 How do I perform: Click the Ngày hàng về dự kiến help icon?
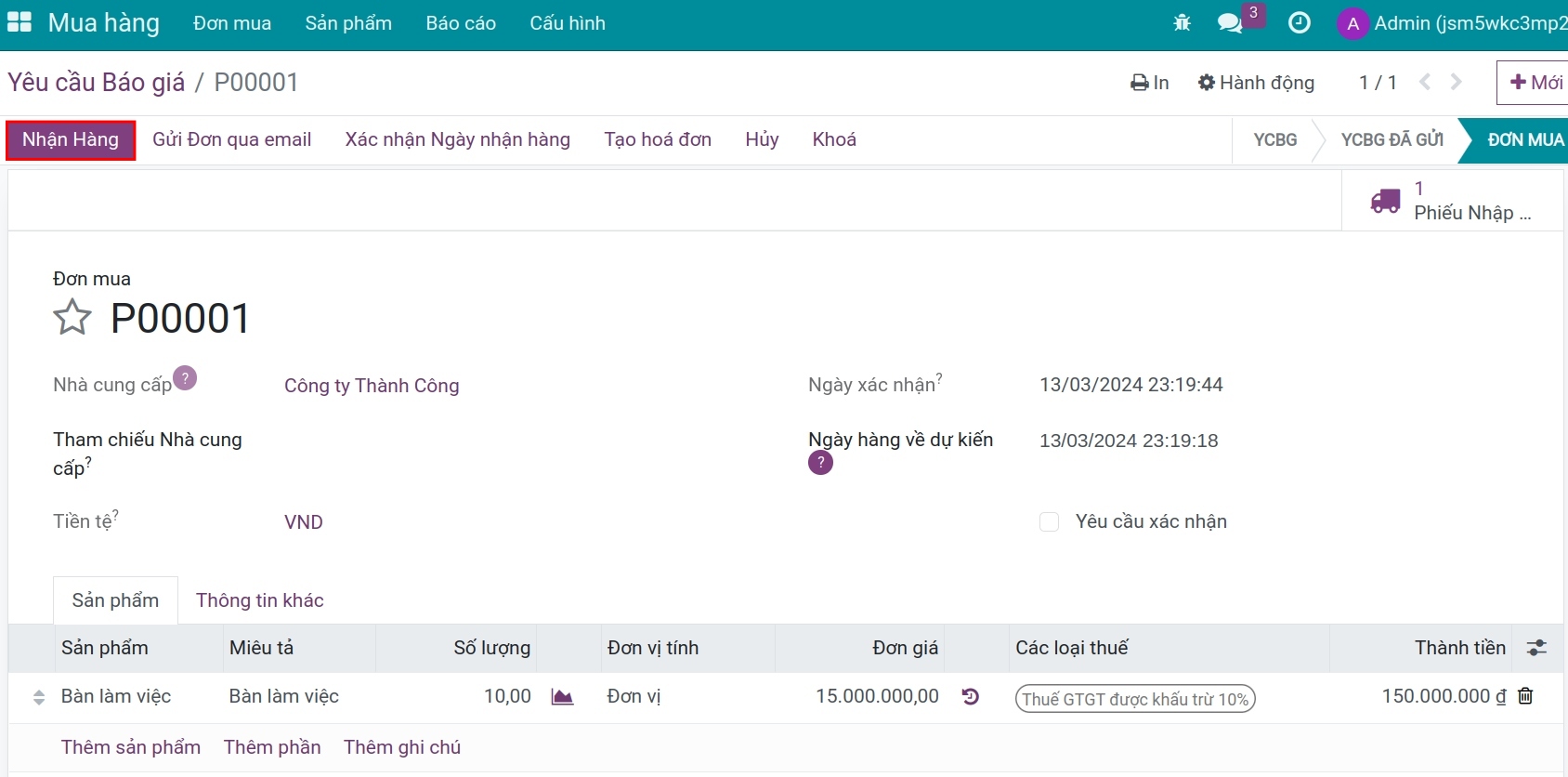pos(820,463)
